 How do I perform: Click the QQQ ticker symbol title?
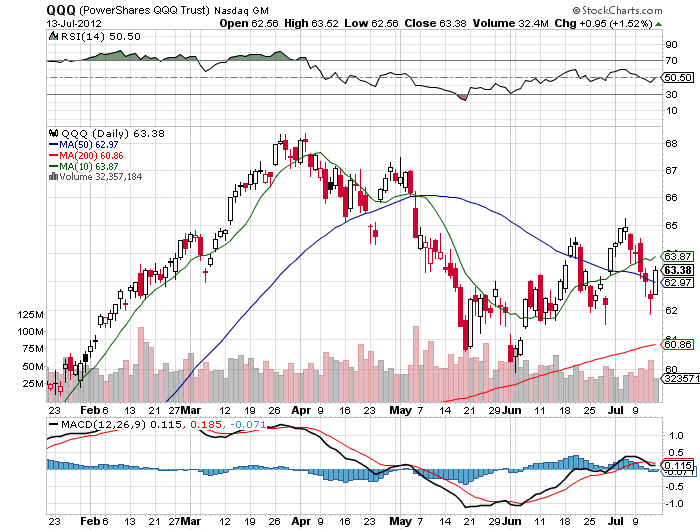(61, 9)
